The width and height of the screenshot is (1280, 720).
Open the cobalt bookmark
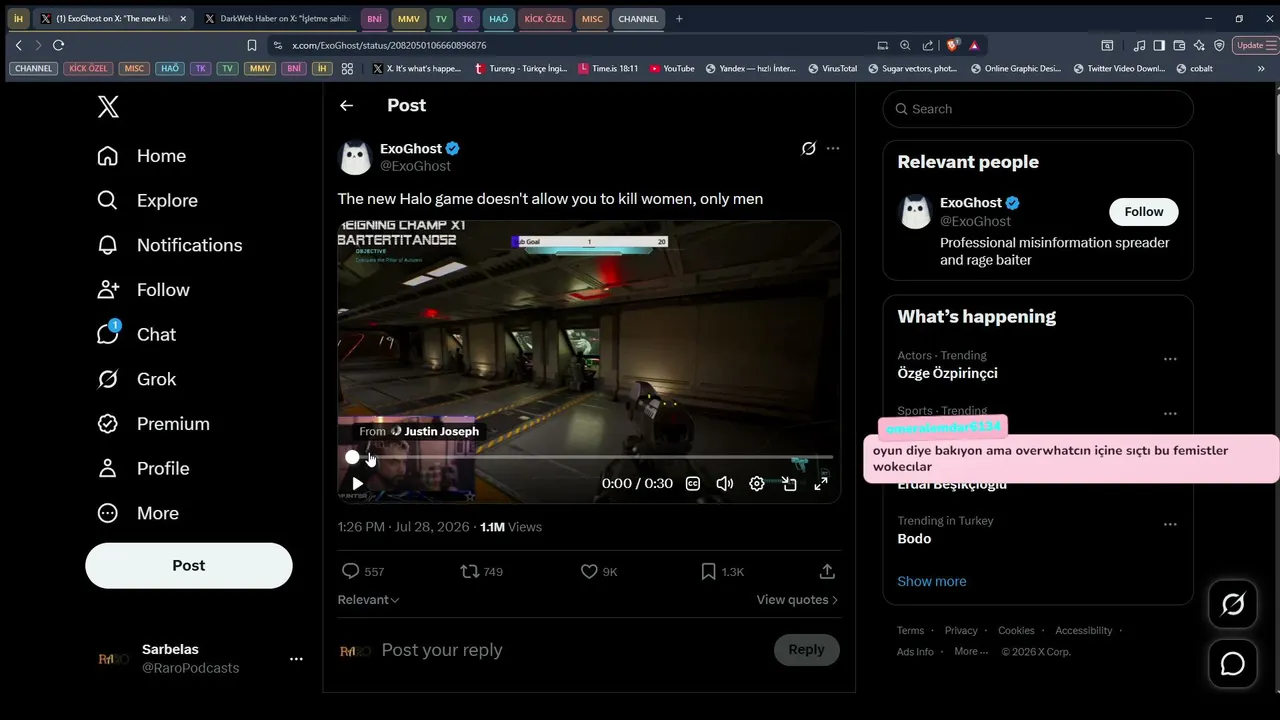pyautogui.click(x=1194, y=69)
